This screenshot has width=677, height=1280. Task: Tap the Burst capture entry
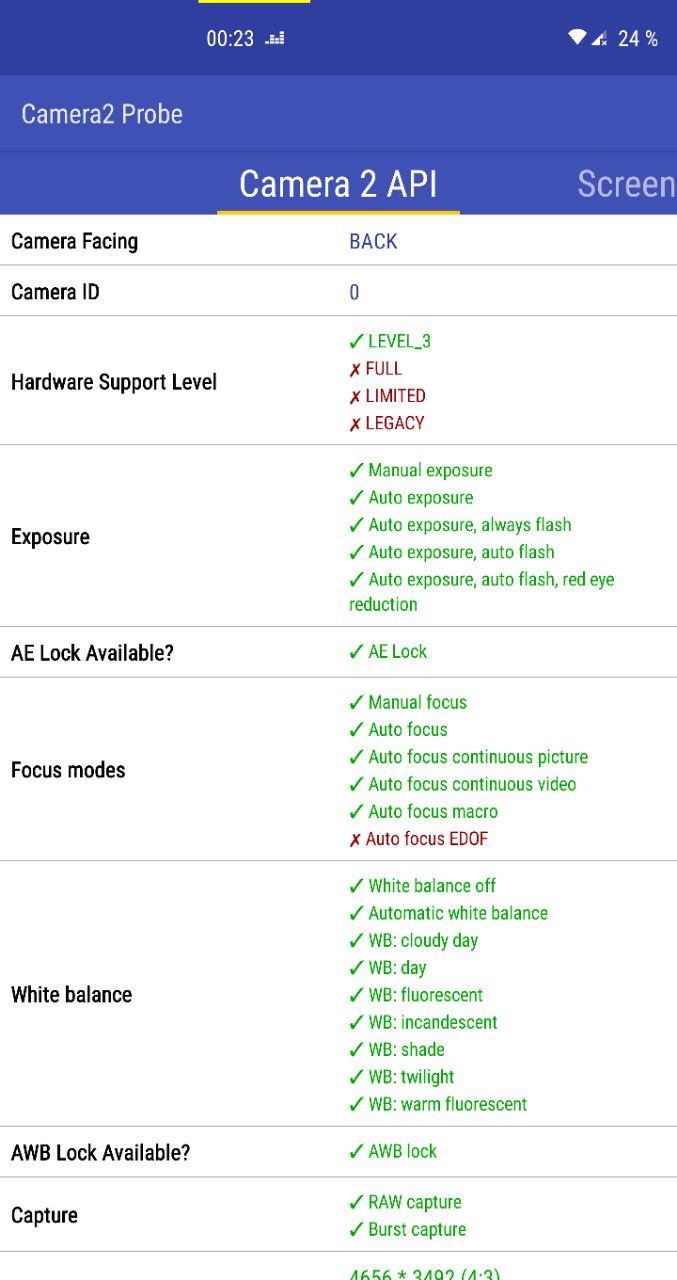point(417,1230)
